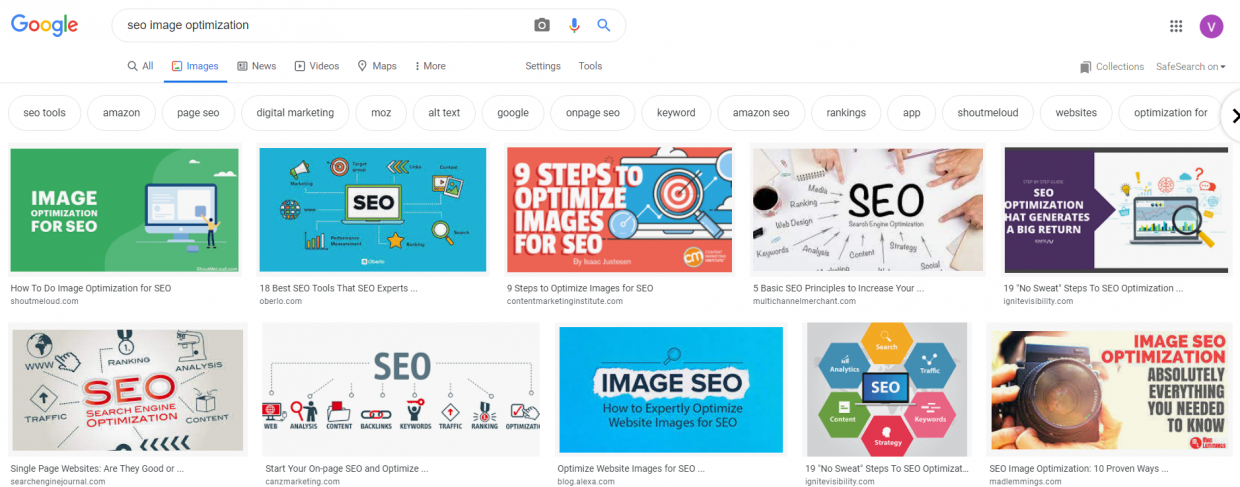
Task: Open 'Optimize Website Images for SEO' title
Action: click(632, 468)
